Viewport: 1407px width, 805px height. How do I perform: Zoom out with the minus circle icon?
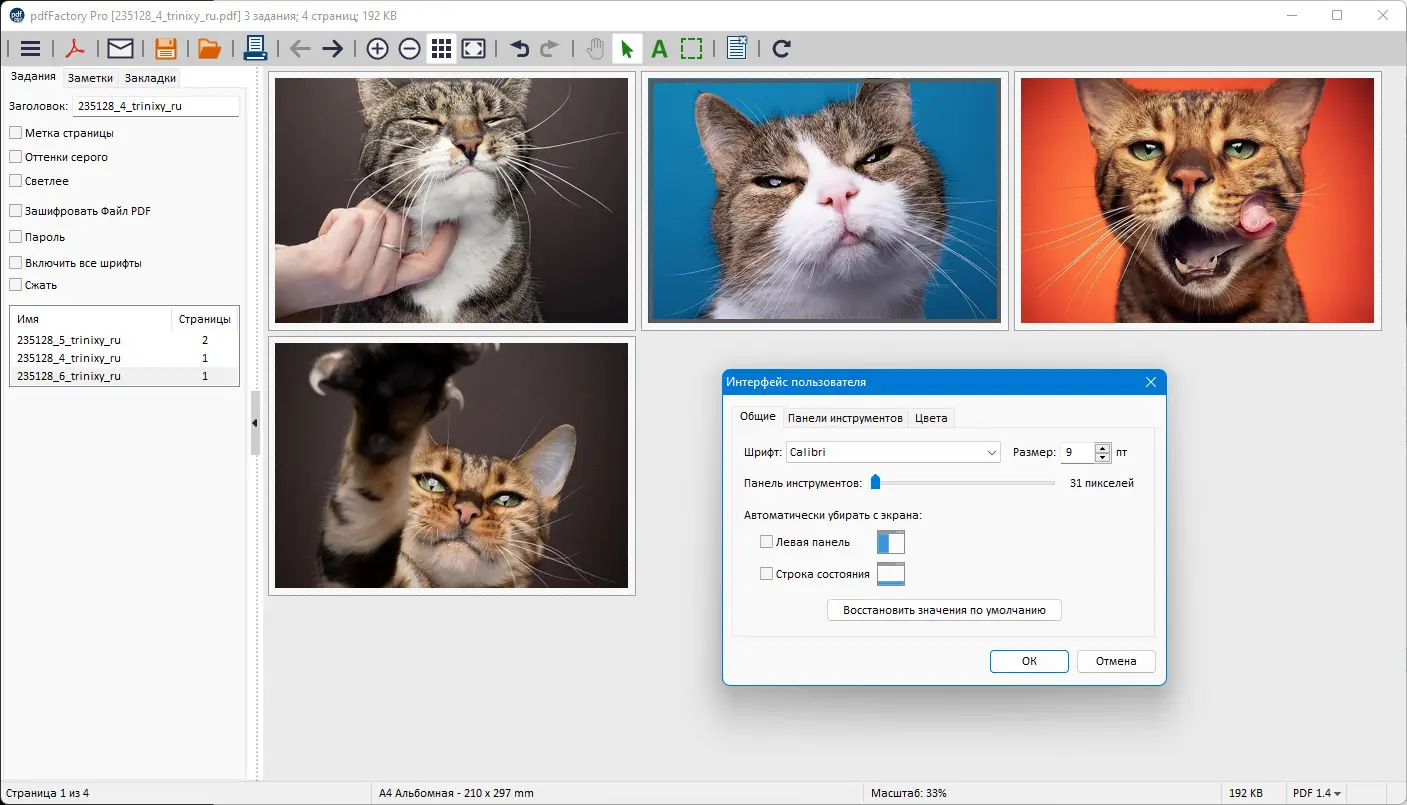[409, 48]
